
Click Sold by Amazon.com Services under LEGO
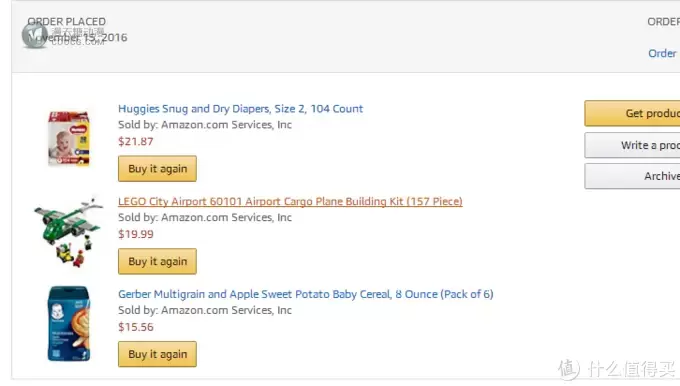coord(205,218)
